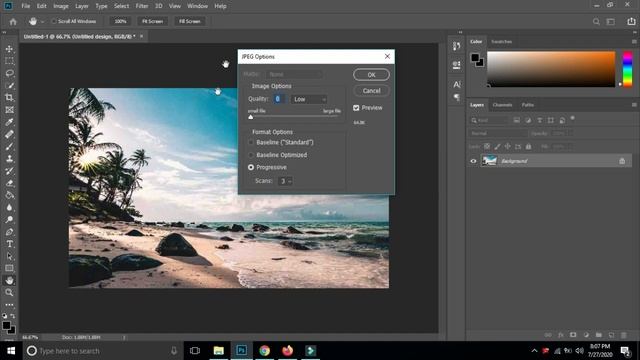
Task: Select the Rectangular Marquee tool
Action: coord(9,61)
